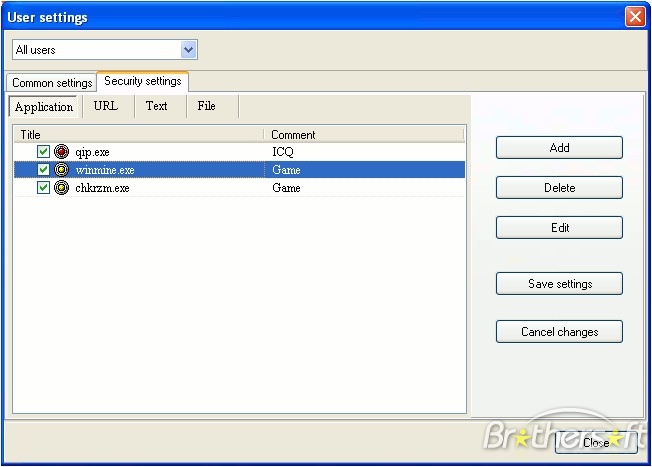Click the Add button
This screenshot has height=467, width=652.
[559, 148]
